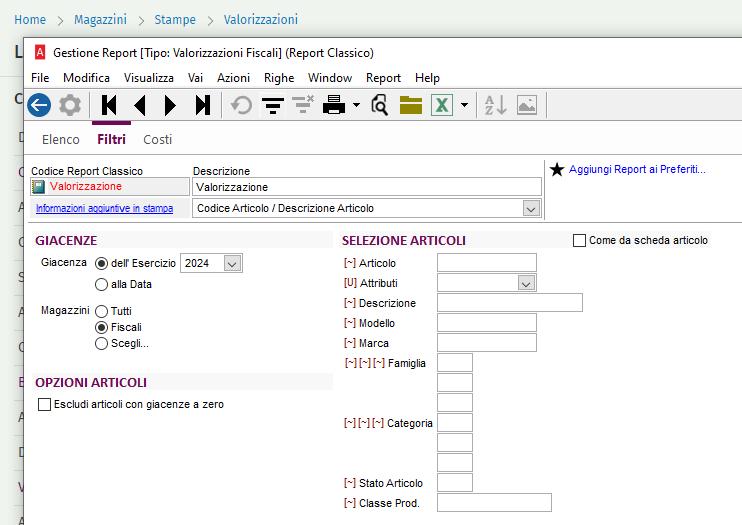Open the Esercizio 2024 year dropdown
The image size is (742, 525).
(x=232, y=264)
